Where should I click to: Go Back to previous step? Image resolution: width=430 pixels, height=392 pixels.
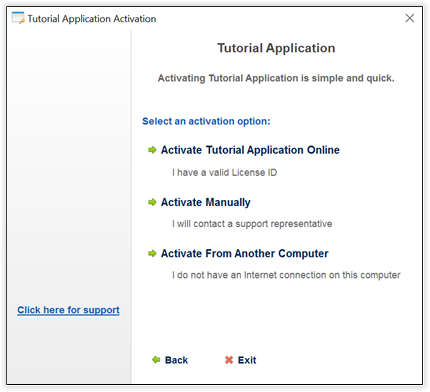176,360
